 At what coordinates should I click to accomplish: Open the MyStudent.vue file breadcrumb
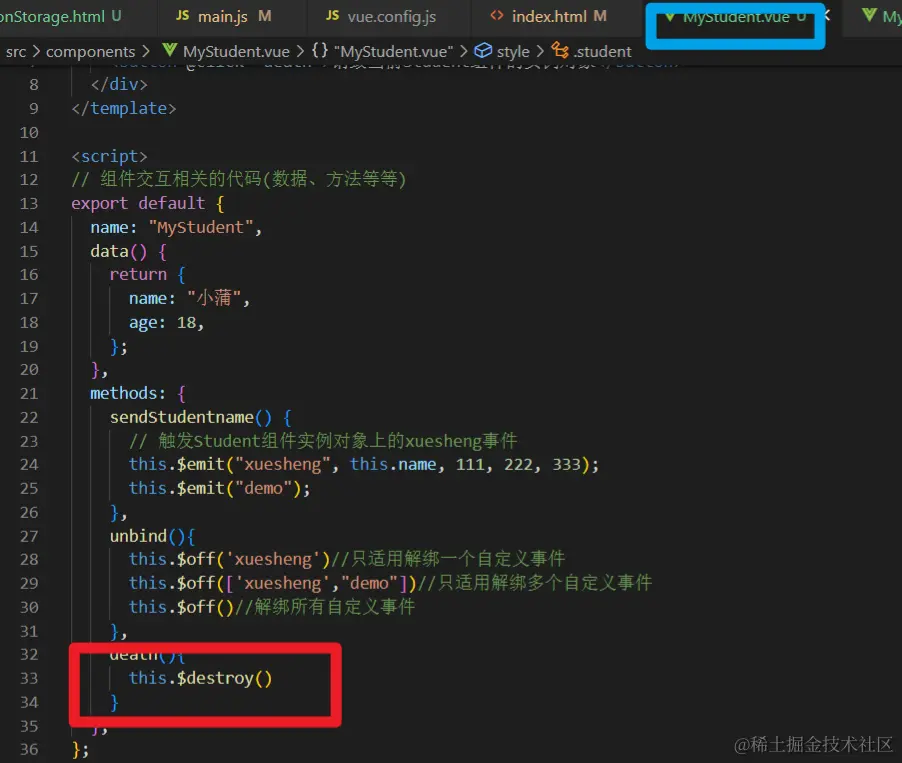click(x=236, y=52)
